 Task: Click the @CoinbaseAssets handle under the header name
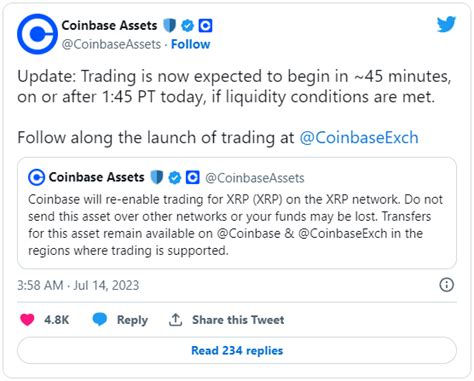(111, 44)
